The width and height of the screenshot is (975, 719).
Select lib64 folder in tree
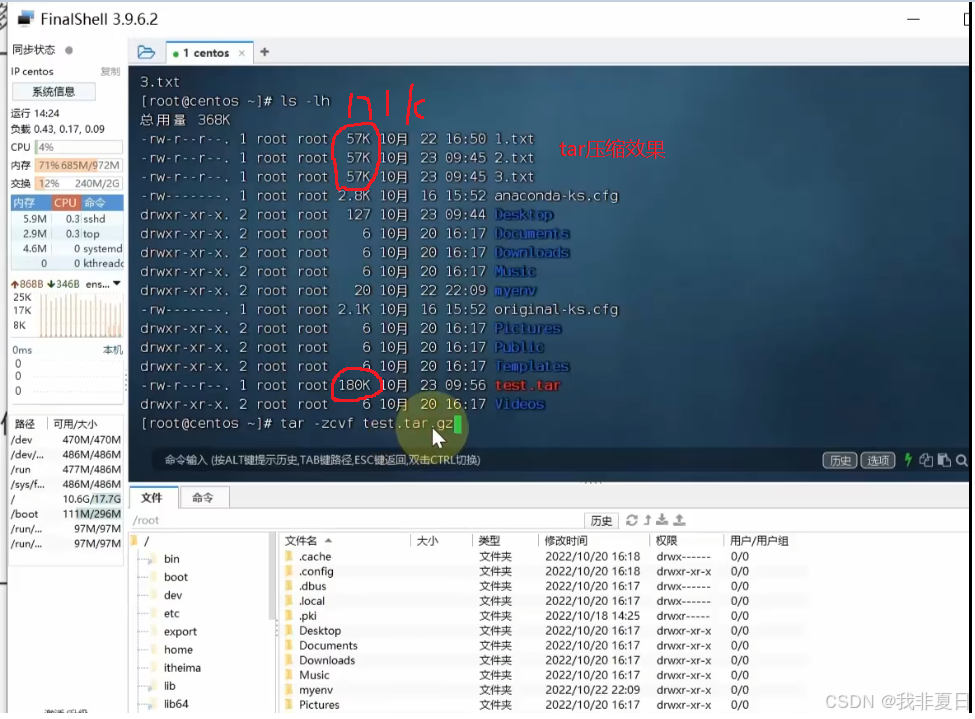pyautogui.click(x=176, y=703)
